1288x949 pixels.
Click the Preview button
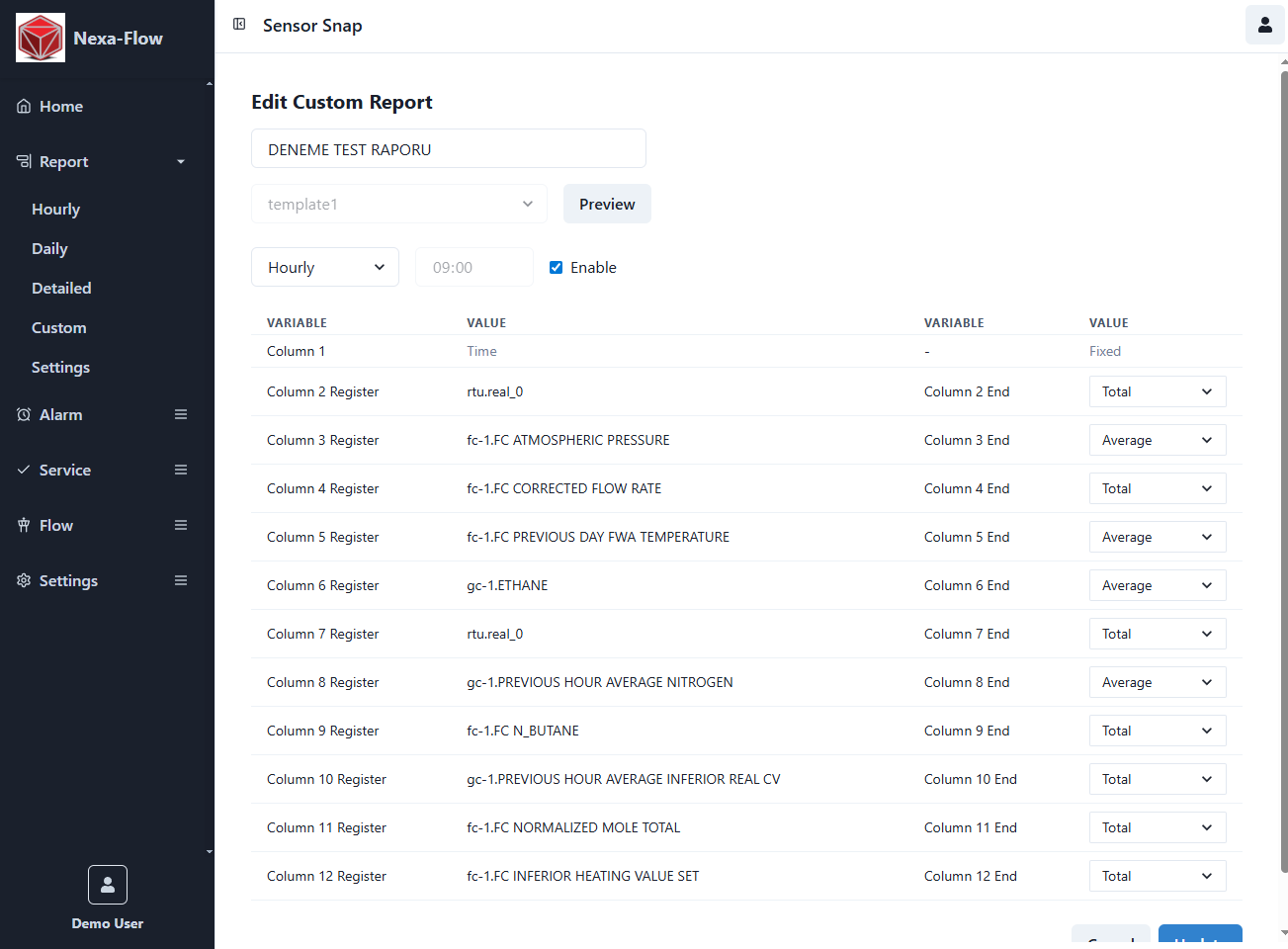[607, 204]
